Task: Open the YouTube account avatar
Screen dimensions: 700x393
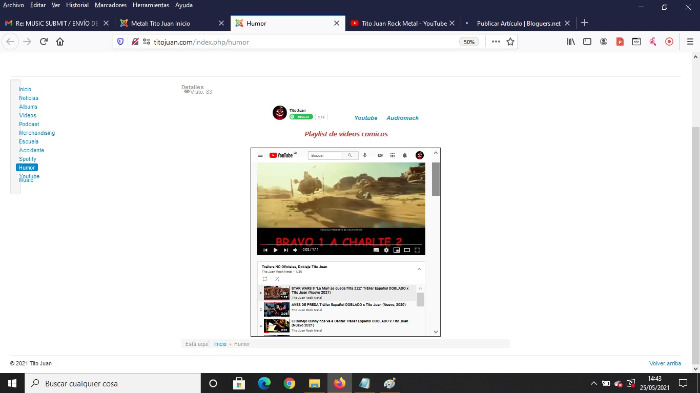Action: (420, 155)
